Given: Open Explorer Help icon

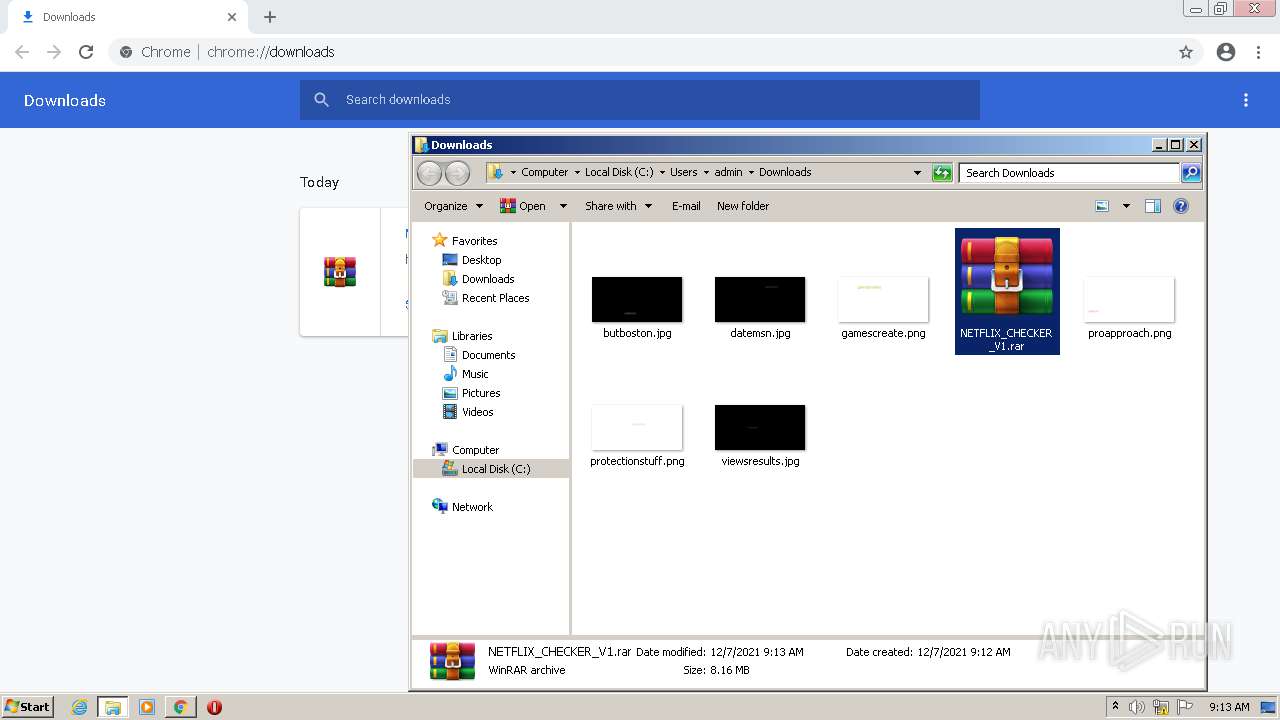Looking at the screenshot, I should pyautogui.click(x=1181, y=206).
